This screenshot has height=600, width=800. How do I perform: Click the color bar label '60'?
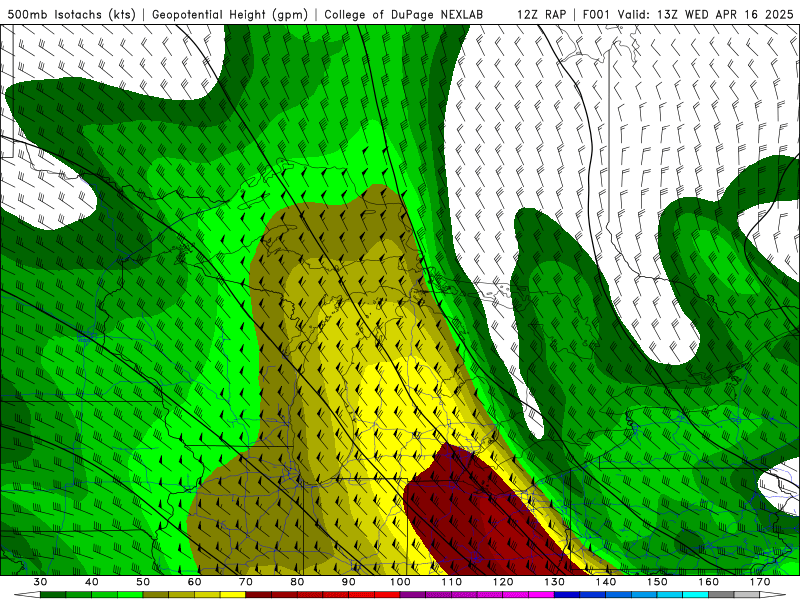(x=194, y=582)
